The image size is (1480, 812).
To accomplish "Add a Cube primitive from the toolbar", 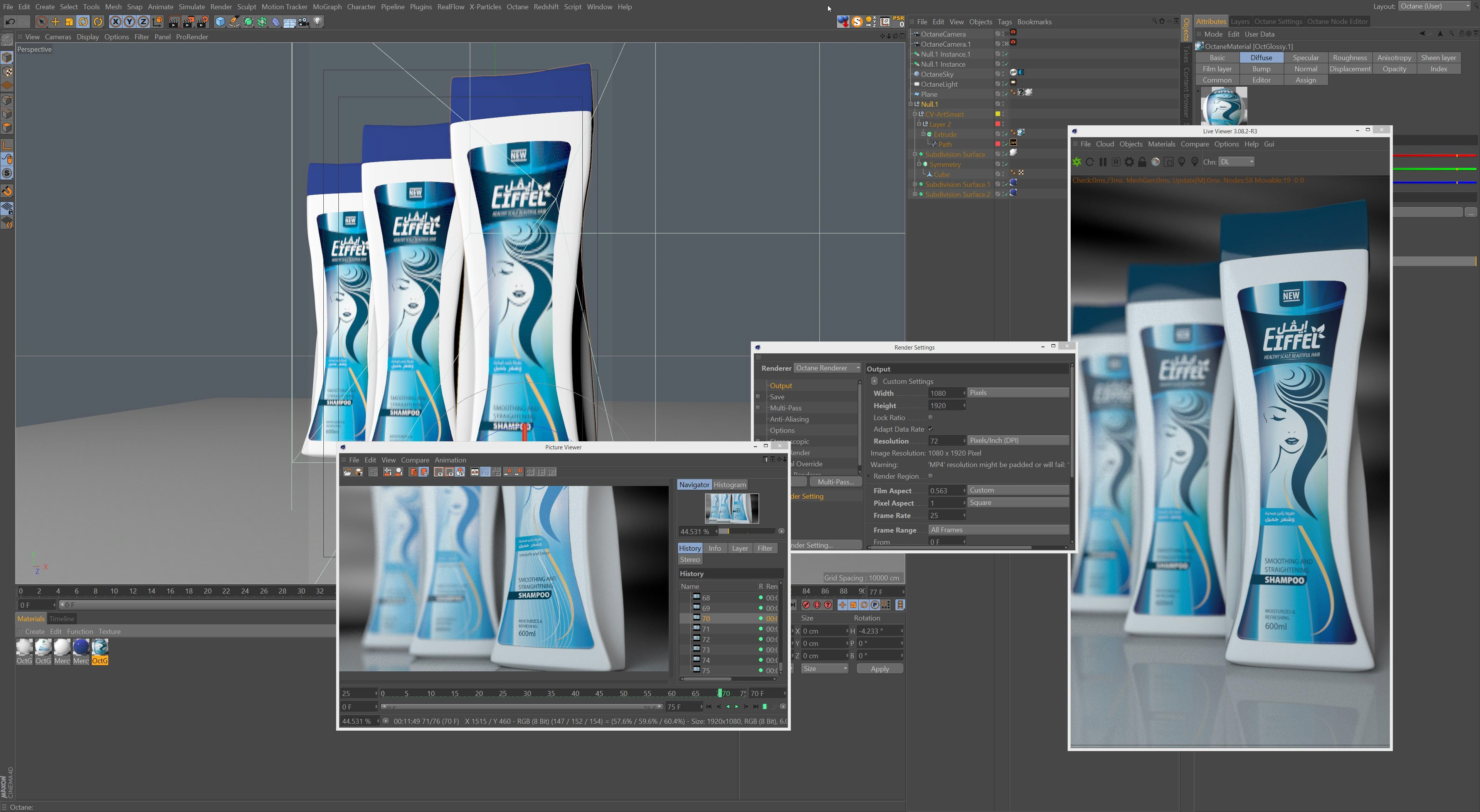I will [220, 22].
